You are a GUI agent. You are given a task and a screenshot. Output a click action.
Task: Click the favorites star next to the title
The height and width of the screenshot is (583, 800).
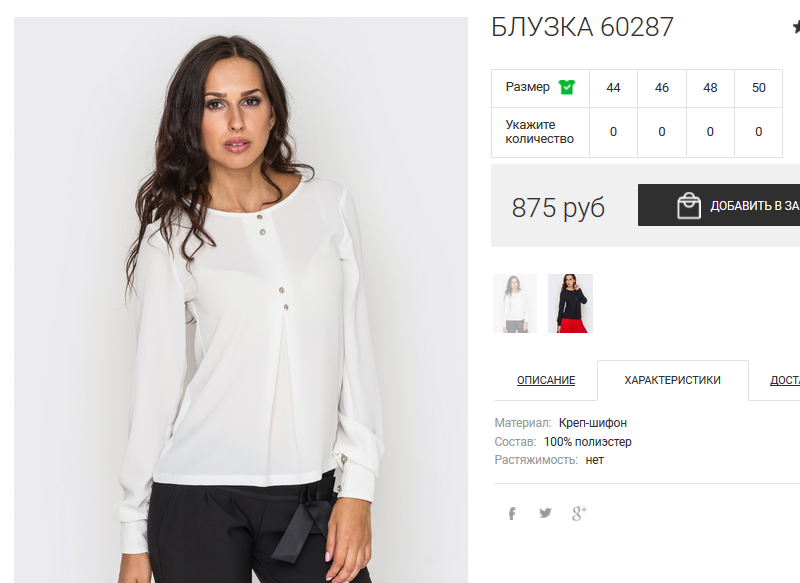point(796,27)
